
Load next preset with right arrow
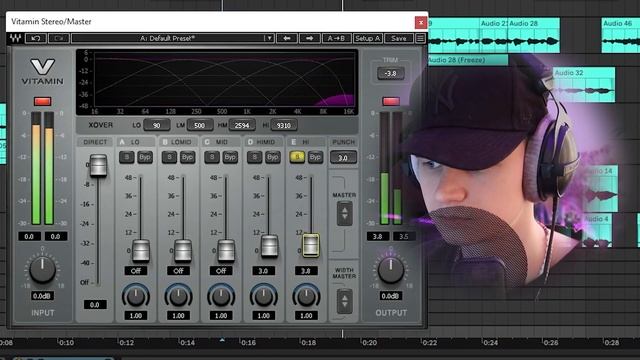click(x=309, y=38)
